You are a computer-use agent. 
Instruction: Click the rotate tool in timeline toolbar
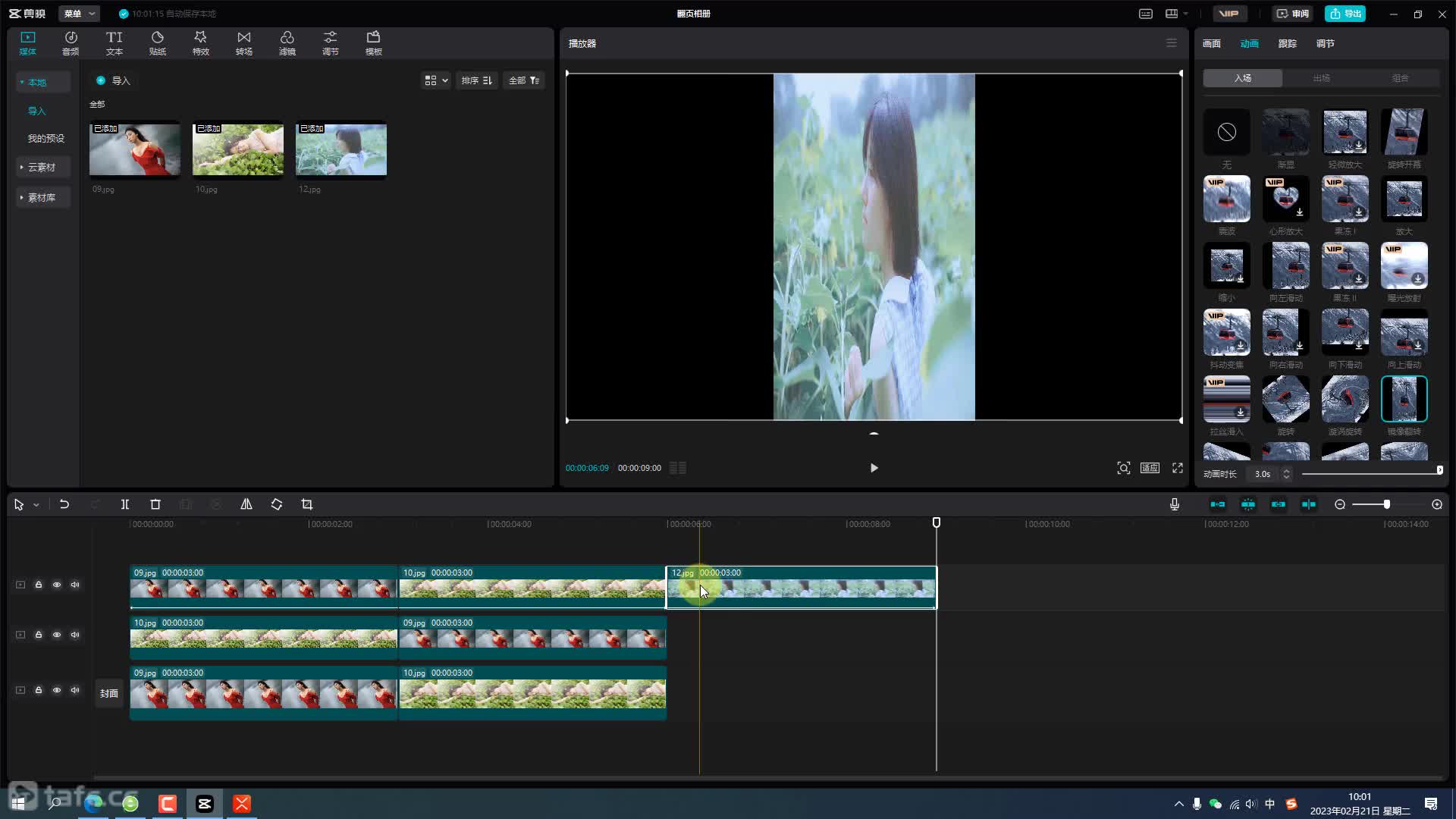[277, 504]
